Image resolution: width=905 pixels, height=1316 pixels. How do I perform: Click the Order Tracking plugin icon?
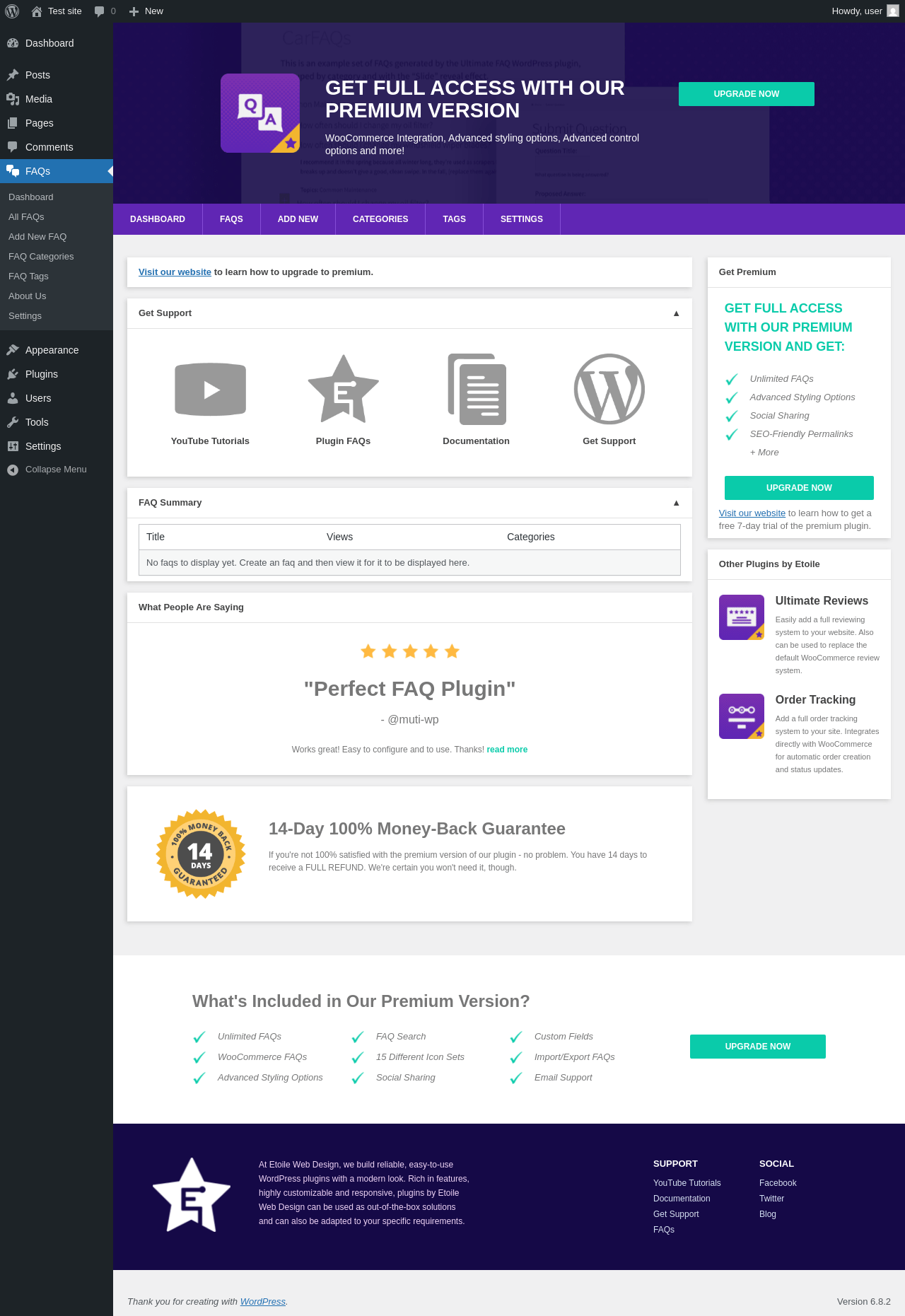[742, 716]
